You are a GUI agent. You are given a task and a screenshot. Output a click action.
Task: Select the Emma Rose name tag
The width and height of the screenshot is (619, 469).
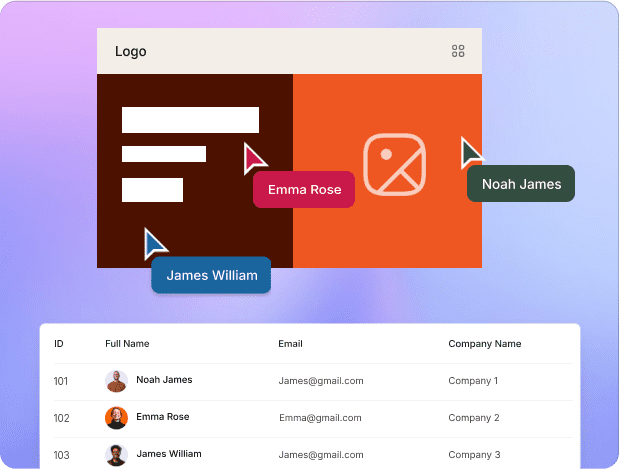coord(304,189)
